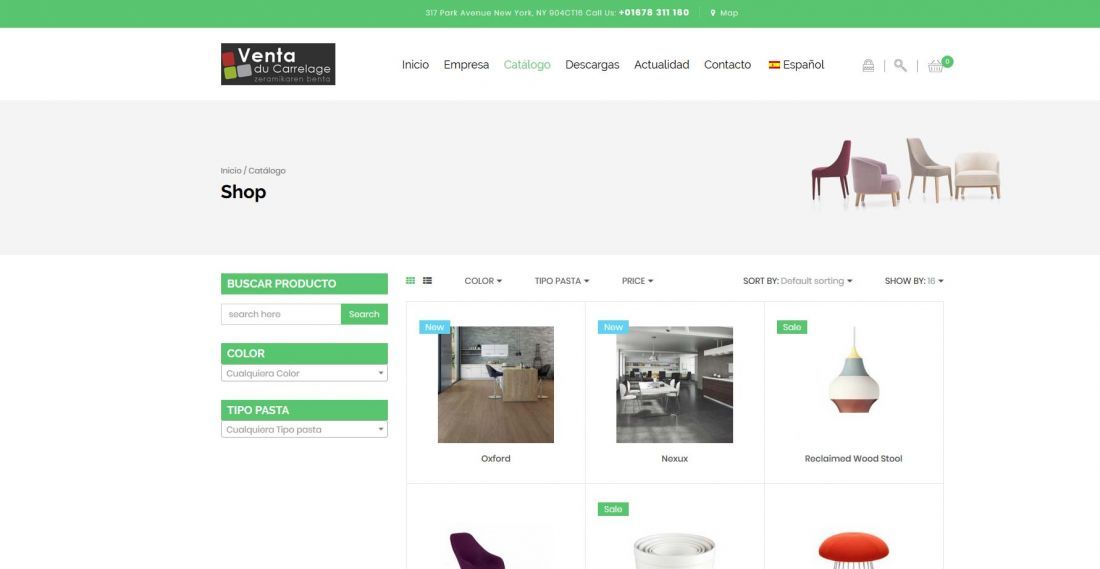Image resolution: width=1100 pixels, height=569 pixels.
Task: Open Cualquiera Color sidebar select box
Action: click(304, 373)
